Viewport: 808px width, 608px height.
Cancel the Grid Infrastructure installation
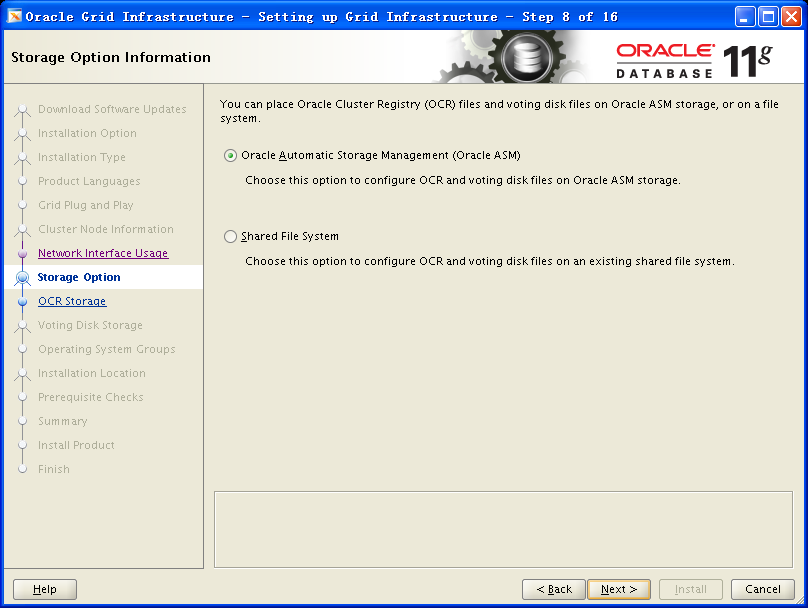tap(763, 589)
